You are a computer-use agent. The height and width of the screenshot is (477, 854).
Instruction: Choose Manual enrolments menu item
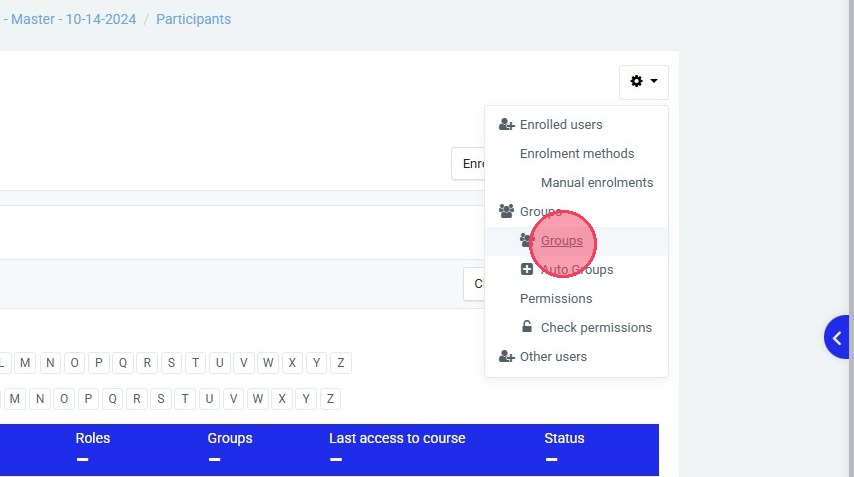coord(597,182)
